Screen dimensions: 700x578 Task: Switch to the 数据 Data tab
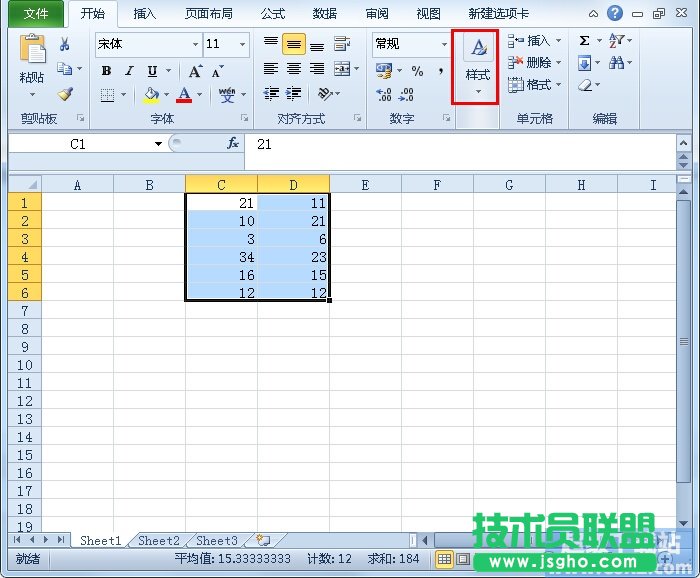click(325, 14)
